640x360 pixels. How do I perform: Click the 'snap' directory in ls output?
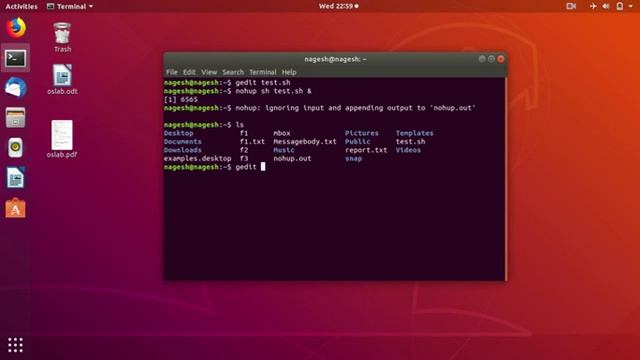pyautogui.click(x=353, y=158)
